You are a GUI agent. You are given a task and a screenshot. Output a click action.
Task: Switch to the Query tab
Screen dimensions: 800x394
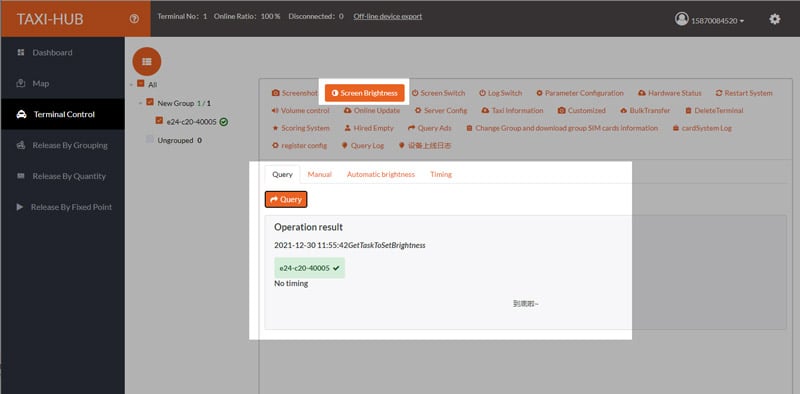point(282,175)
